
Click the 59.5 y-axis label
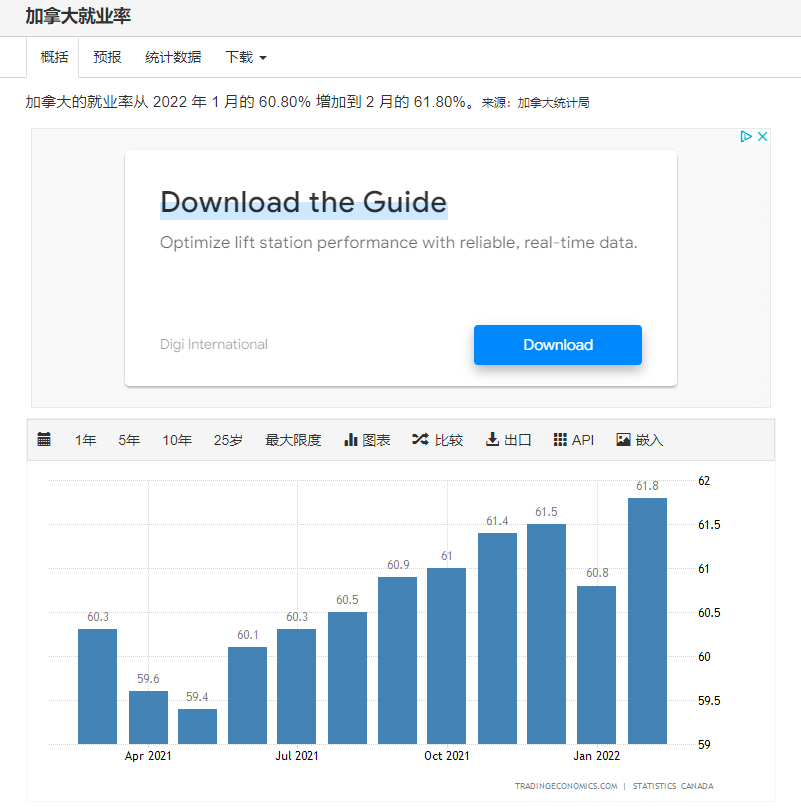[x=709, y=701]
